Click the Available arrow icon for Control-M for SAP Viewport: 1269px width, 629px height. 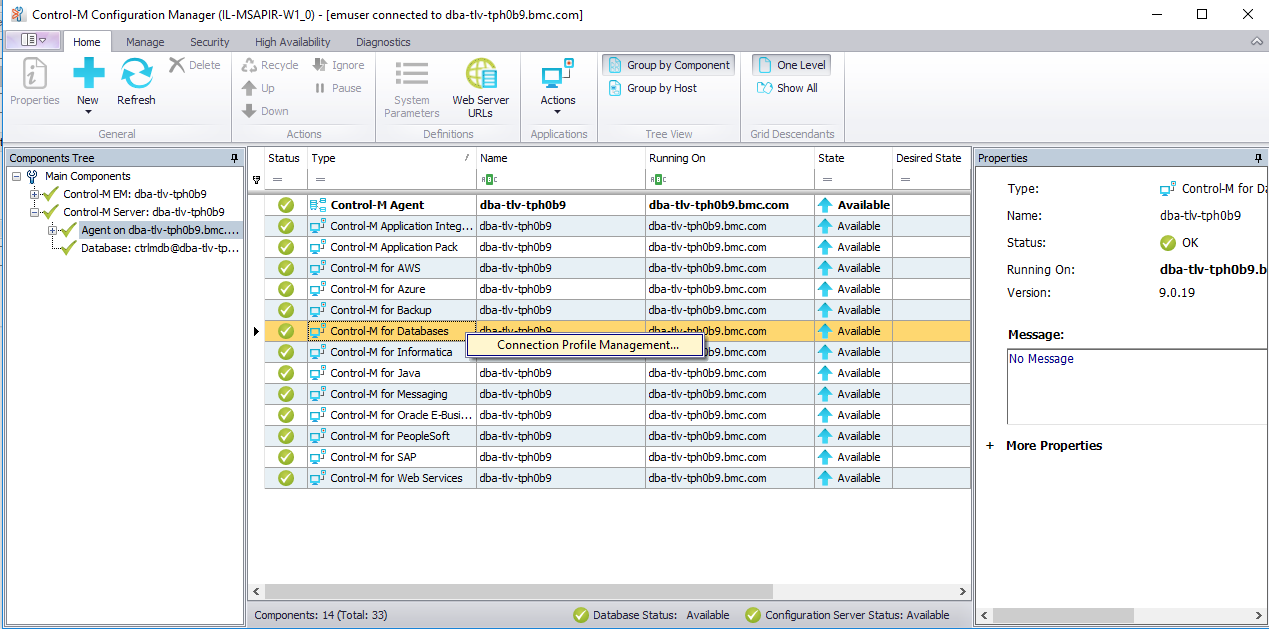pyautogui.click(x=825, y=457)
